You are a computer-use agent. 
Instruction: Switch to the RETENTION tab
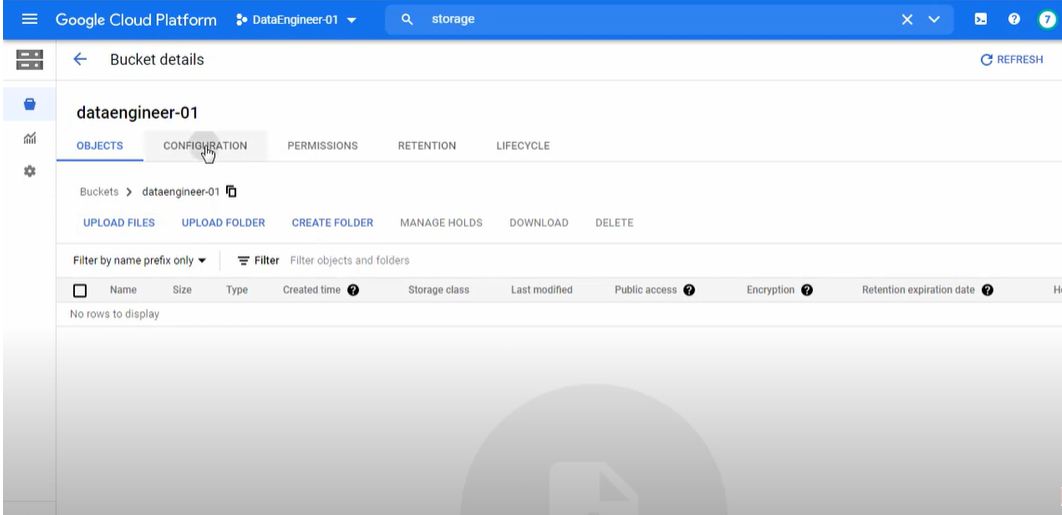pos(427,146)
